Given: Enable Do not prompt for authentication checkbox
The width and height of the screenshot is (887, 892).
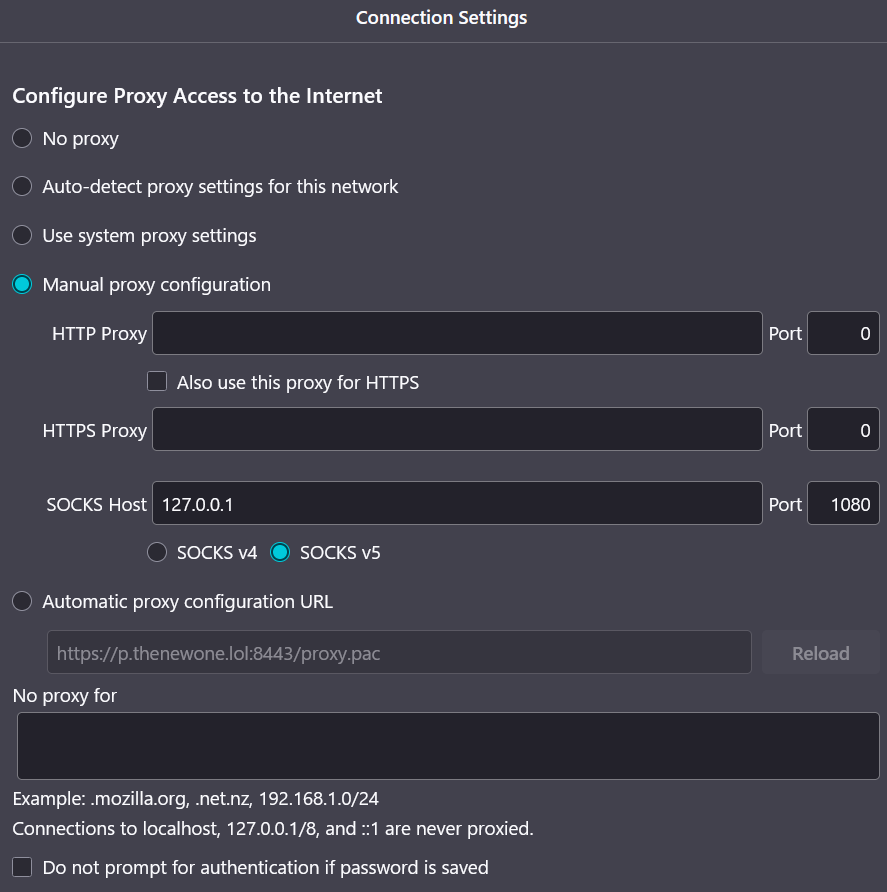Looking at the screenshot, I should click(22, 868).
